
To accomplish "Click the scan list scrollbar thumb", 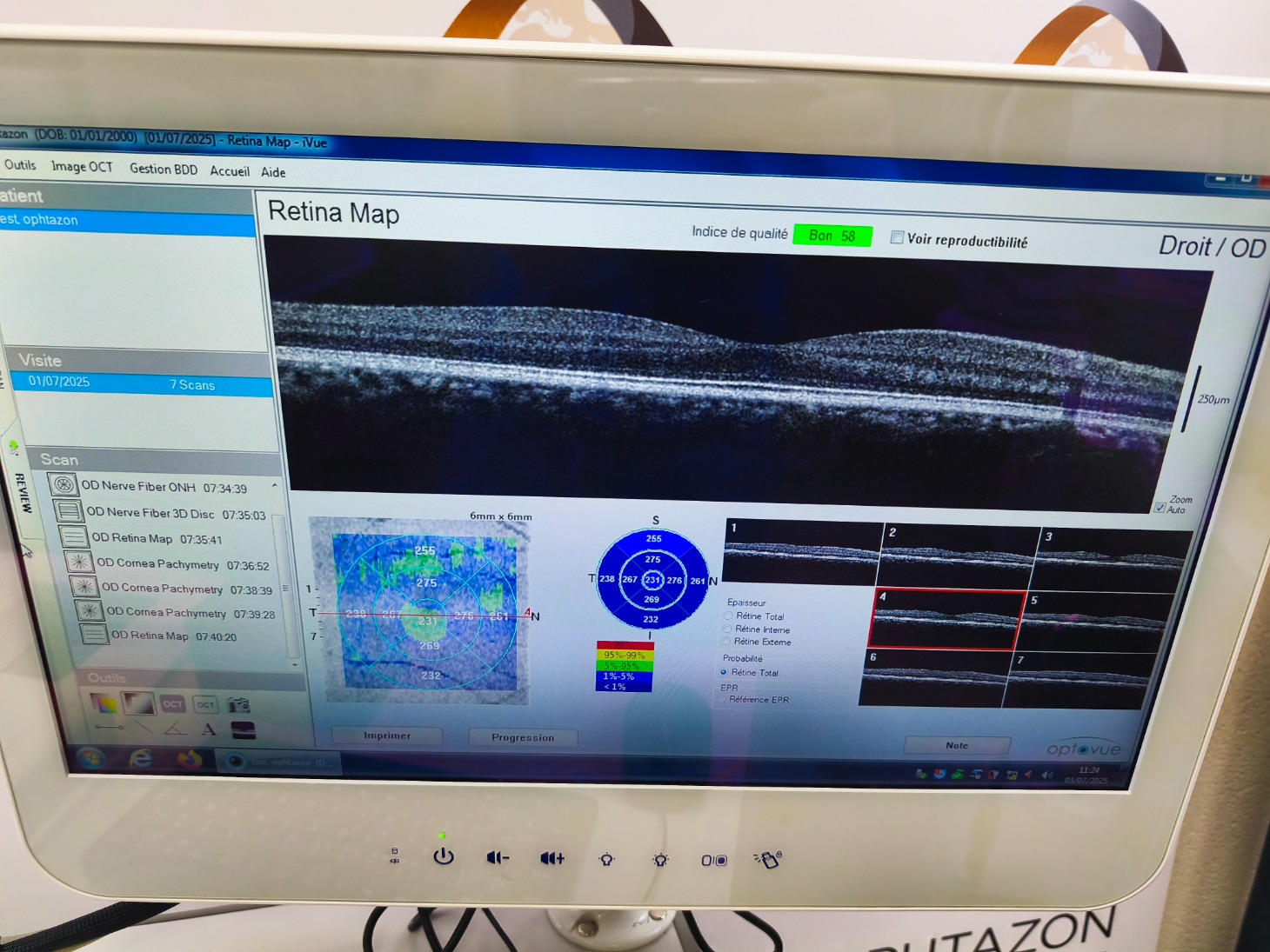I will click(284, 588).
